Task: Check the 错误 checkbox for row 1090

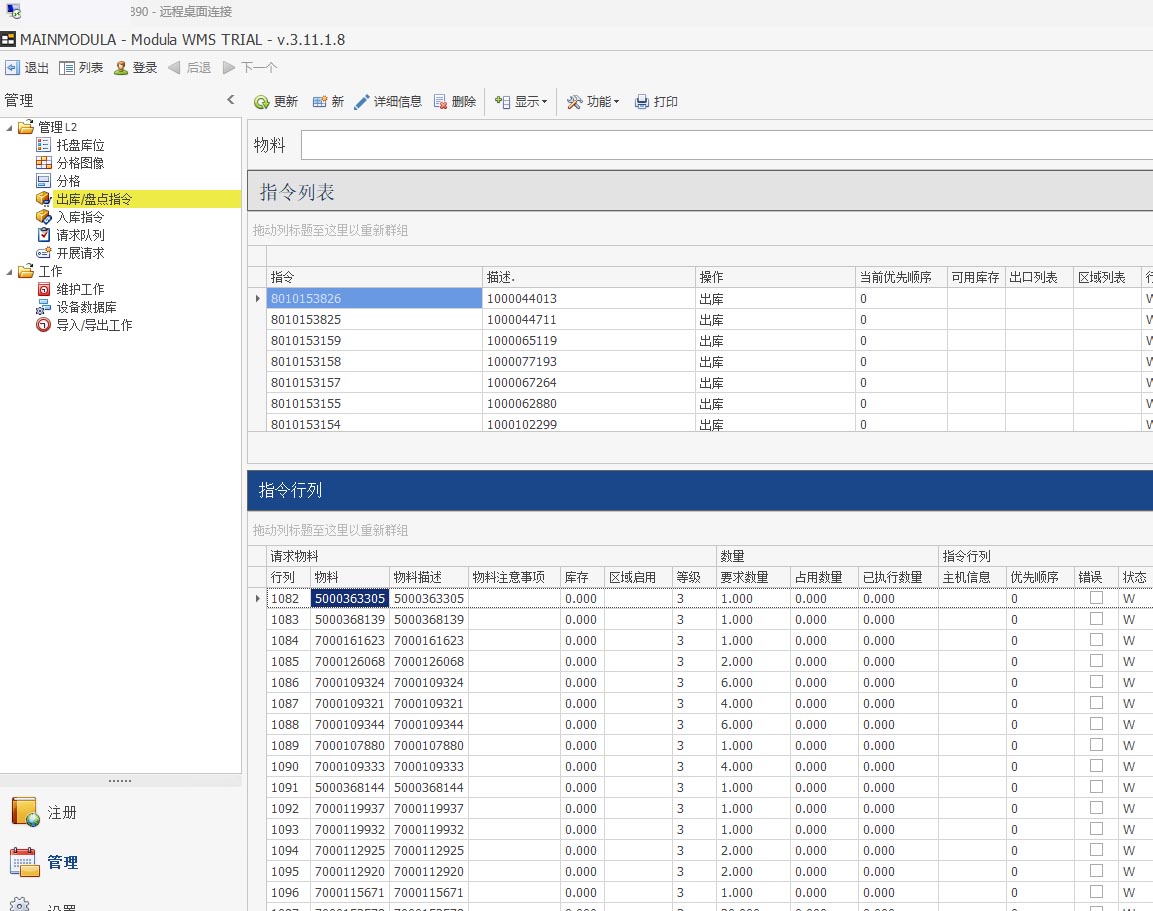Action: [x=1096, y=766]
